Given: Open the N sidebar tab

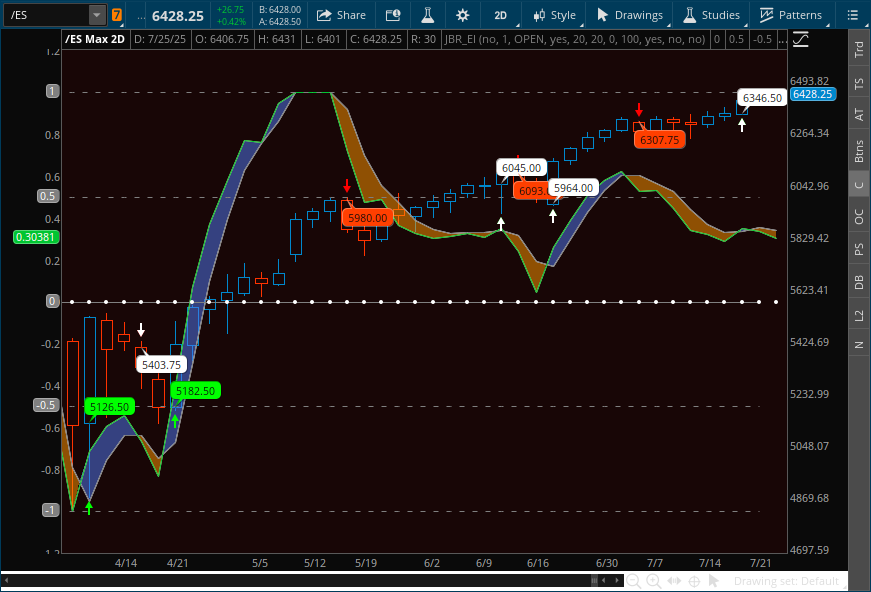Looking at the screenshot, I should point(859,345).
